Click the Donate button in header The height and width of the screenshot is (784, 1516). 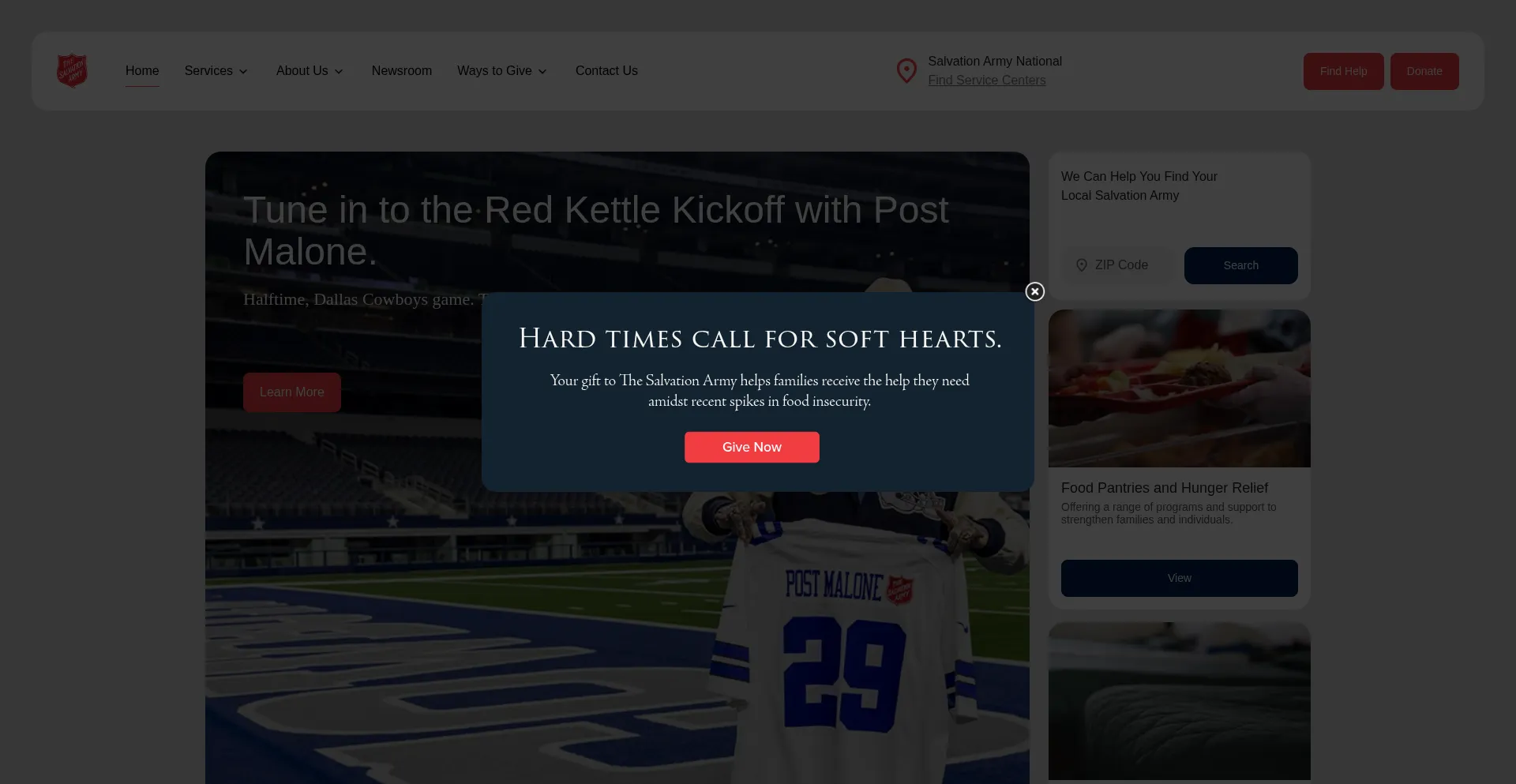1424,71
